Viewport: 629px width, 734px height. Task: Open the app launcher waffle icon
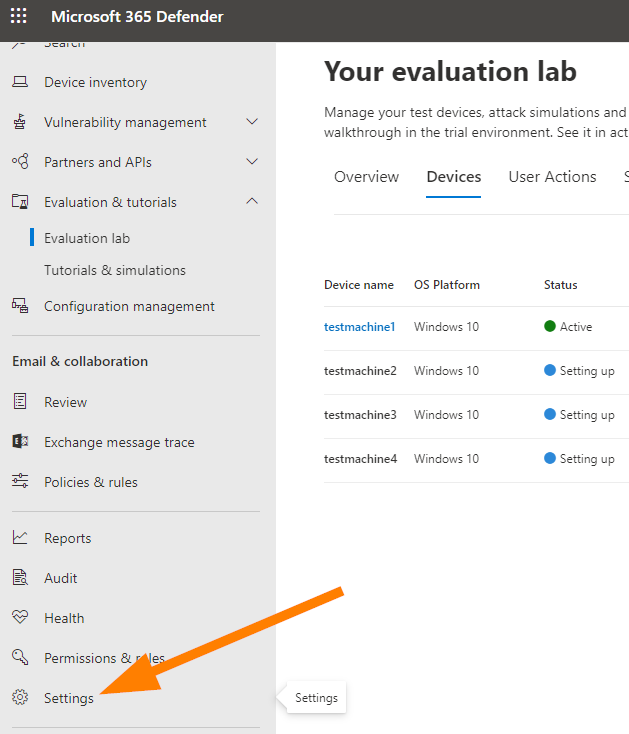coord(19,16)
